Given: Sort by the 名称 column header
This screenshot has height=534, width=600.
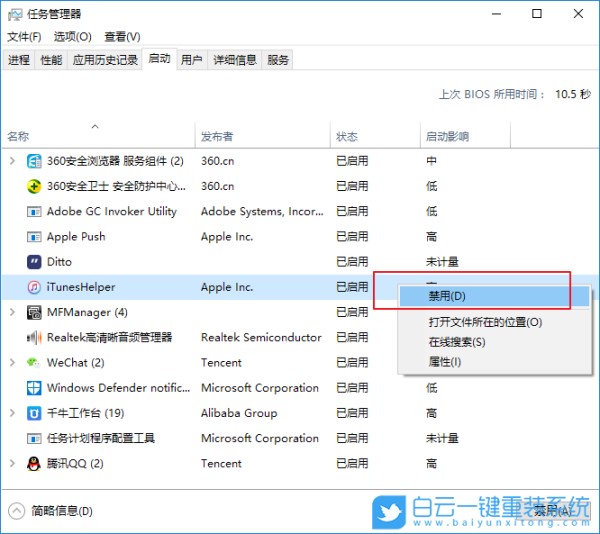Looking at the screenshot, I should click(99, 135).
